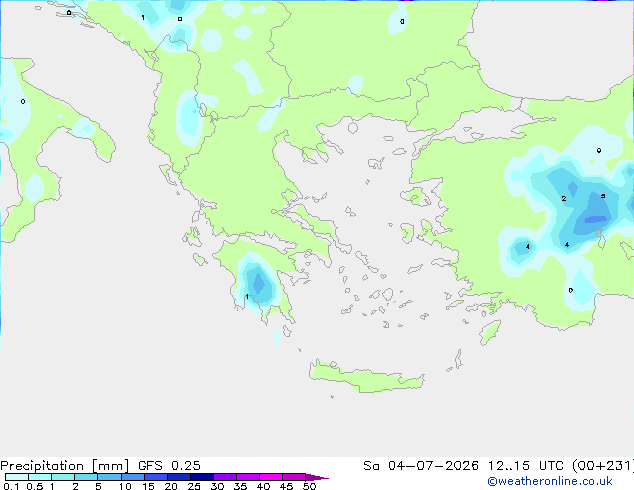Screen dimensions: 634x490
Task: Click the 20–25 mm legend swatch
Action: (178, 477)
